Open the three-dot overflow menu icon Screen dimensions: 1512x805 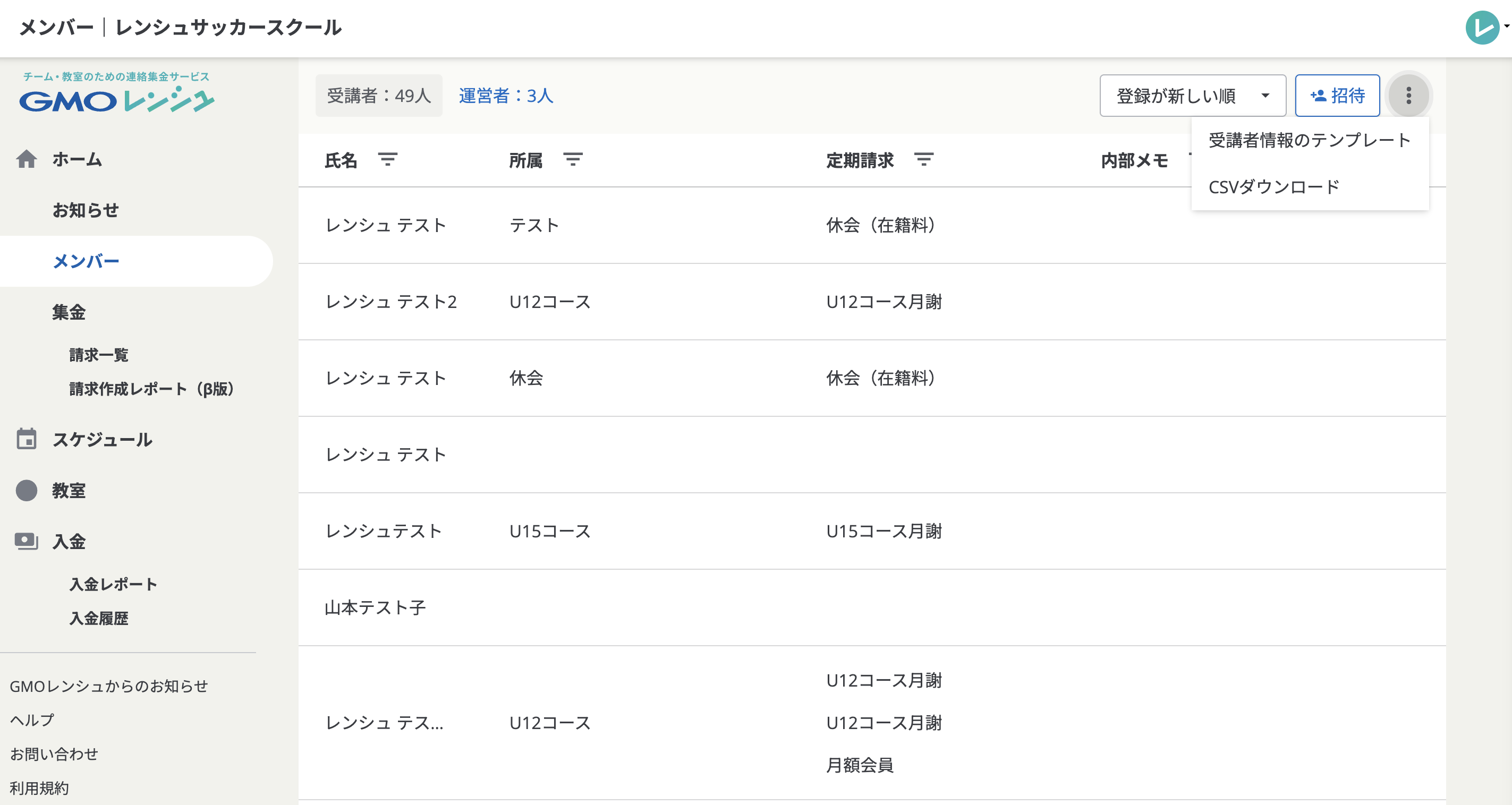click(x=1409, y=95)
